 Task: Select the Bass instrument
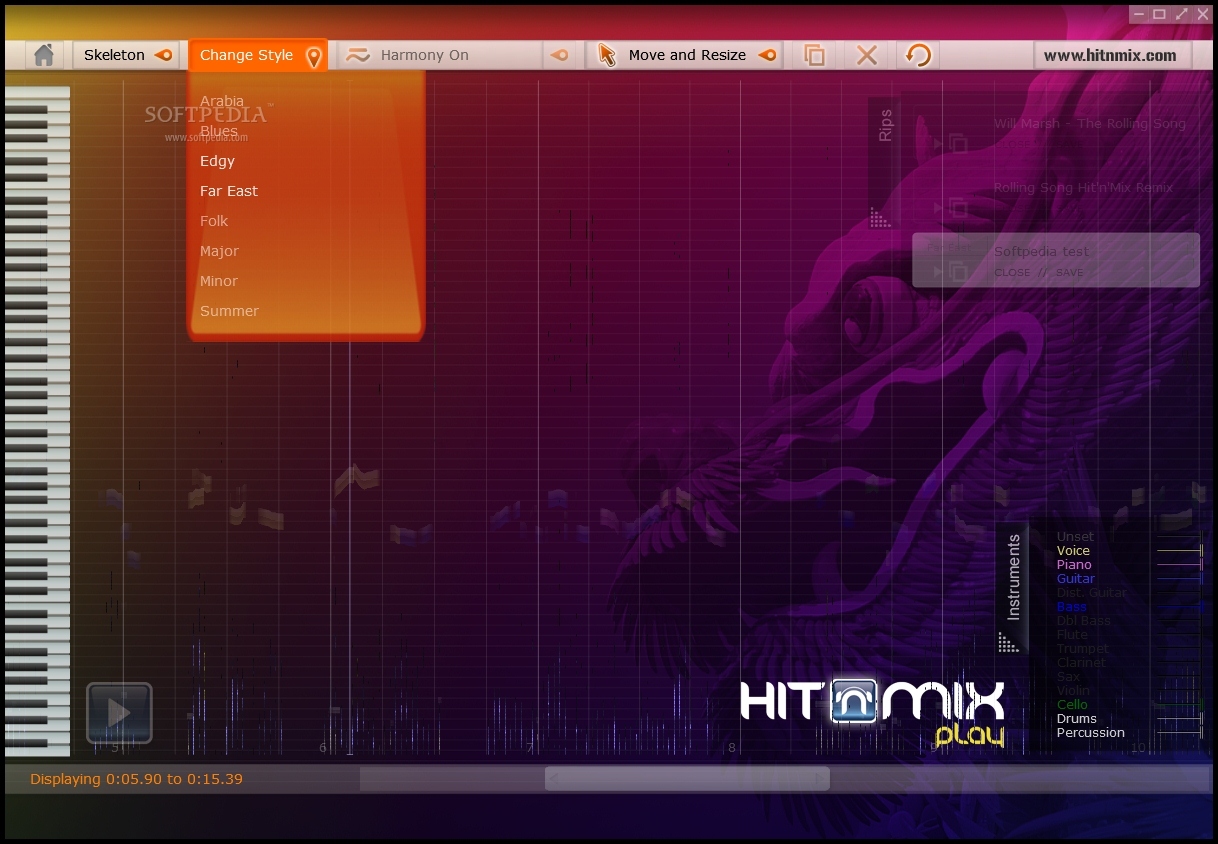tap(1072, 607)
